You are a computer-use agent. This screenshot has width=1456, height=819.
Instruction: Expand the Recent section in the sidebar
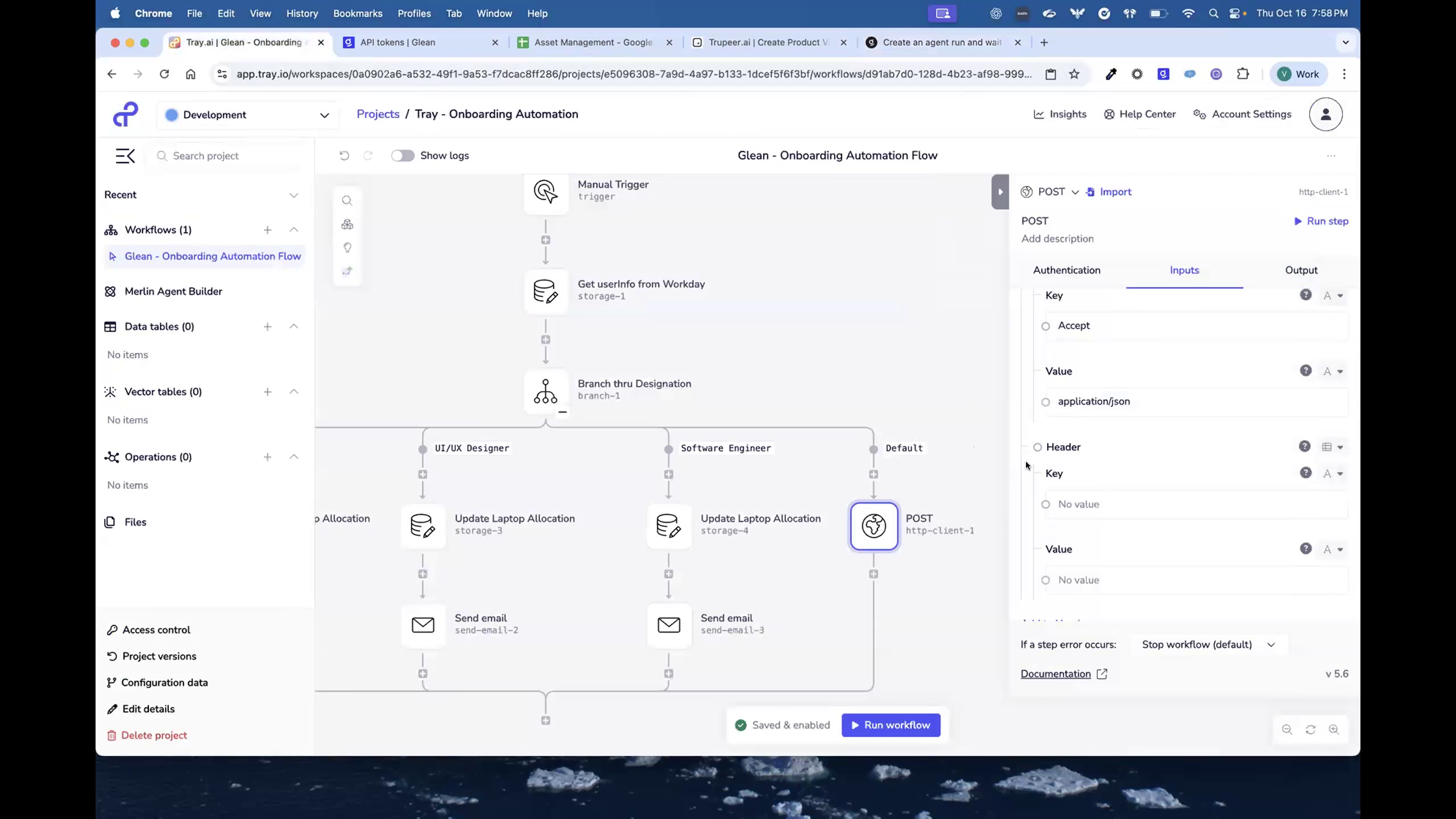pyautogui.click(x=293, y=195)
